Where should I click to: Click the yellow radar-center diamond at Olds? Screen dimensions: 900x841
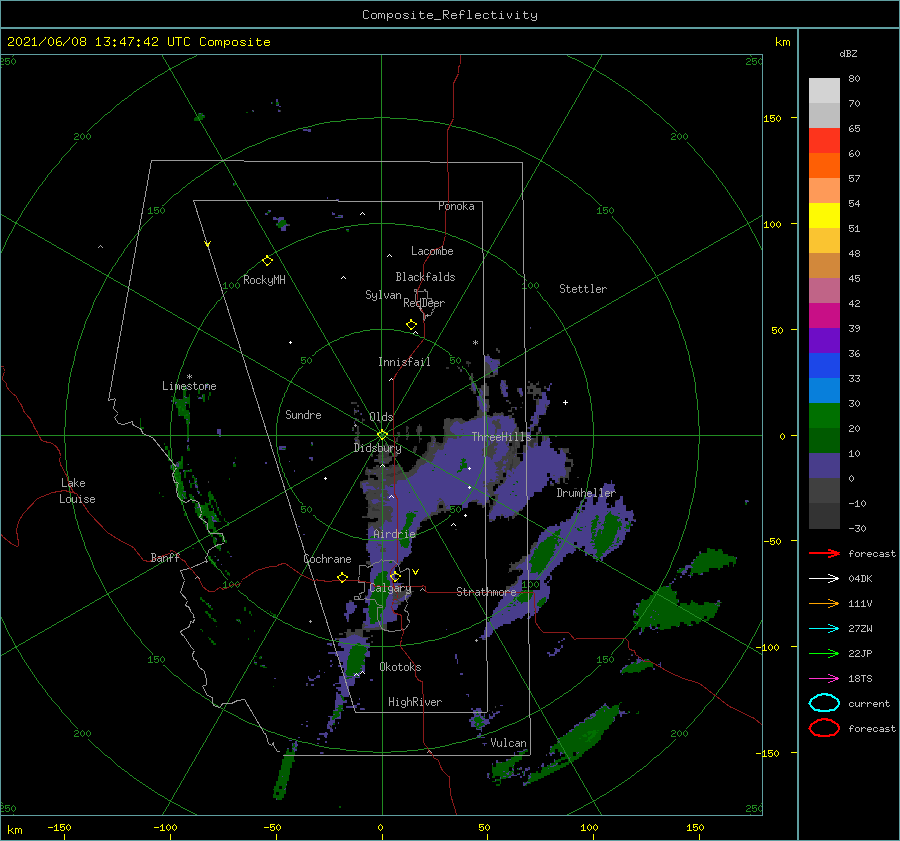coord(382,435)
